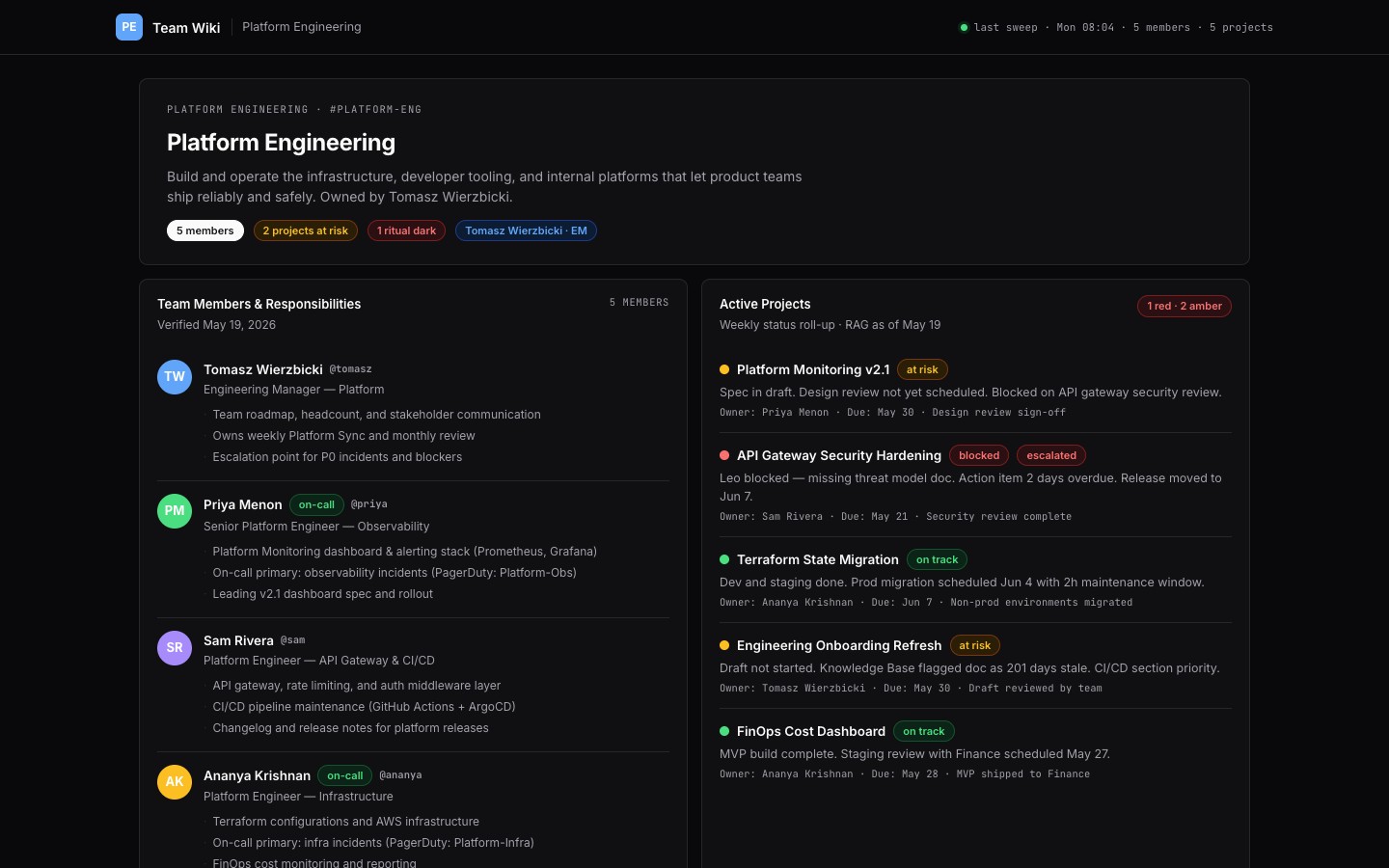1389x868 pixels.
Task: Click 'CI/CD pipeline maintenance (GitHub Actions + ArgoCD)'
Action: click(365, 707)
